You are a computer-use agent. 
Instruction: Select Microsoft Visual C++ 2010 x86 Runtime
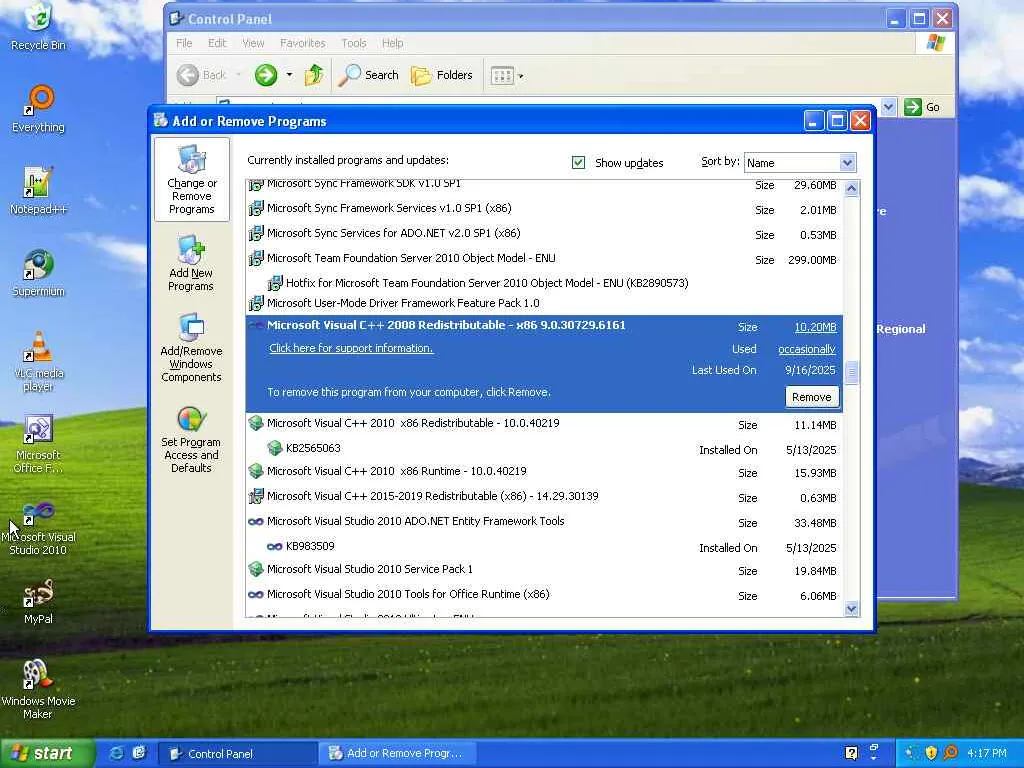pos(545,472)
